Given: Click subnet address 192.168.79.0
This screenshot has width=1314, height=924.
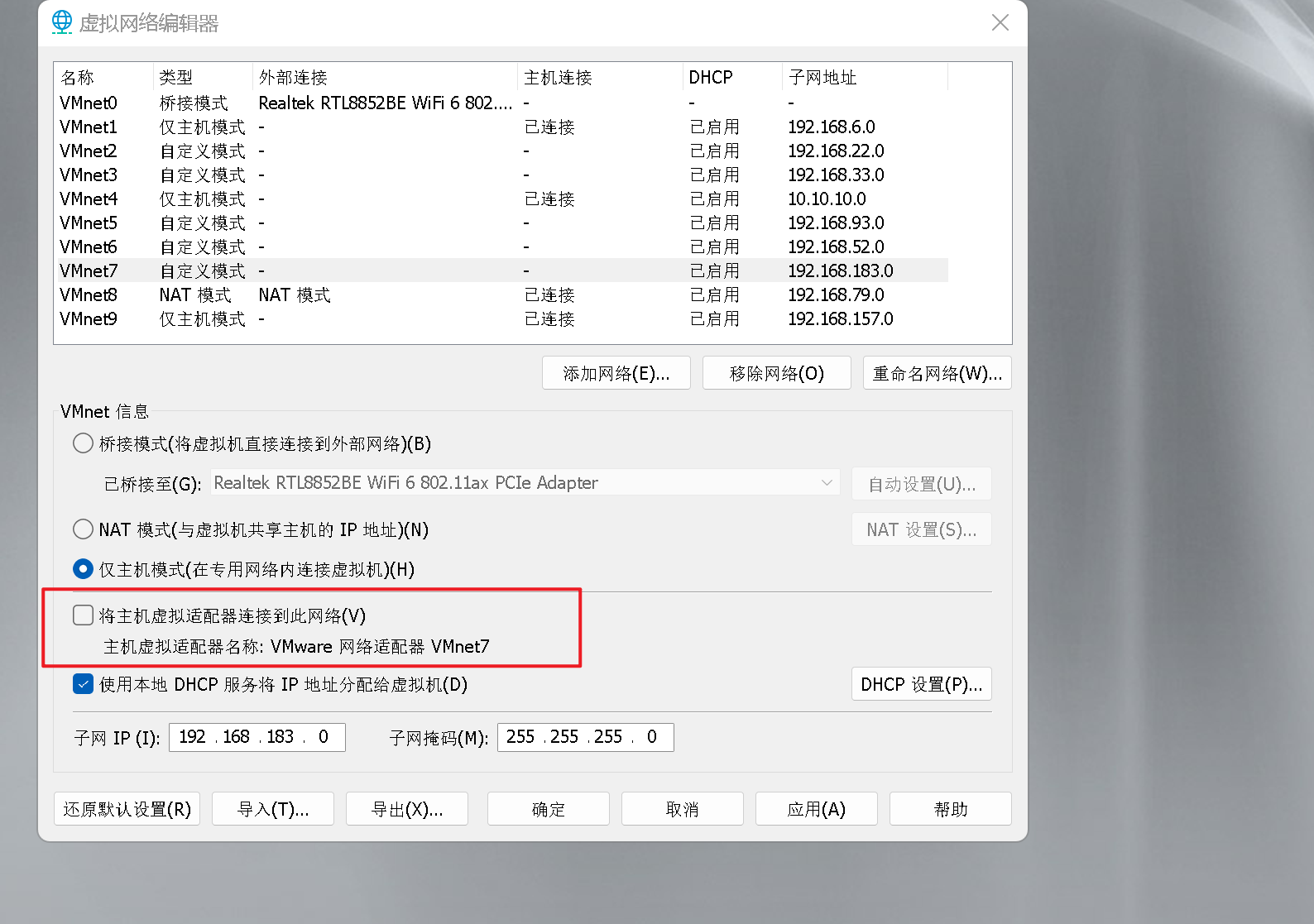Looking at the screenshot, I should point(836,294).
